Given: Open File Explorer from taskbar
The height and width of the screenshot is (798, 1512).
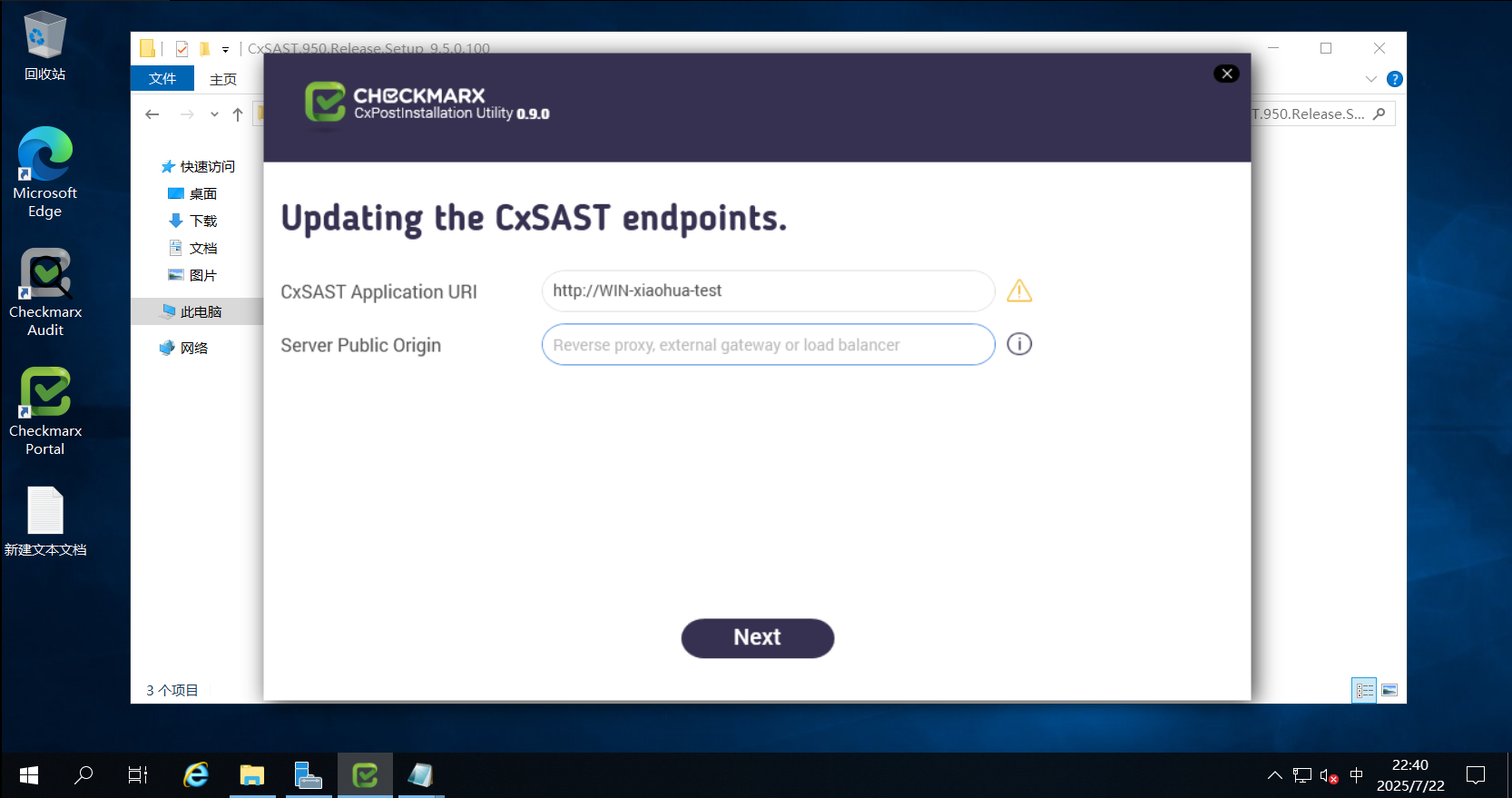Looking at the screenshot, I should tap(252, 775).
